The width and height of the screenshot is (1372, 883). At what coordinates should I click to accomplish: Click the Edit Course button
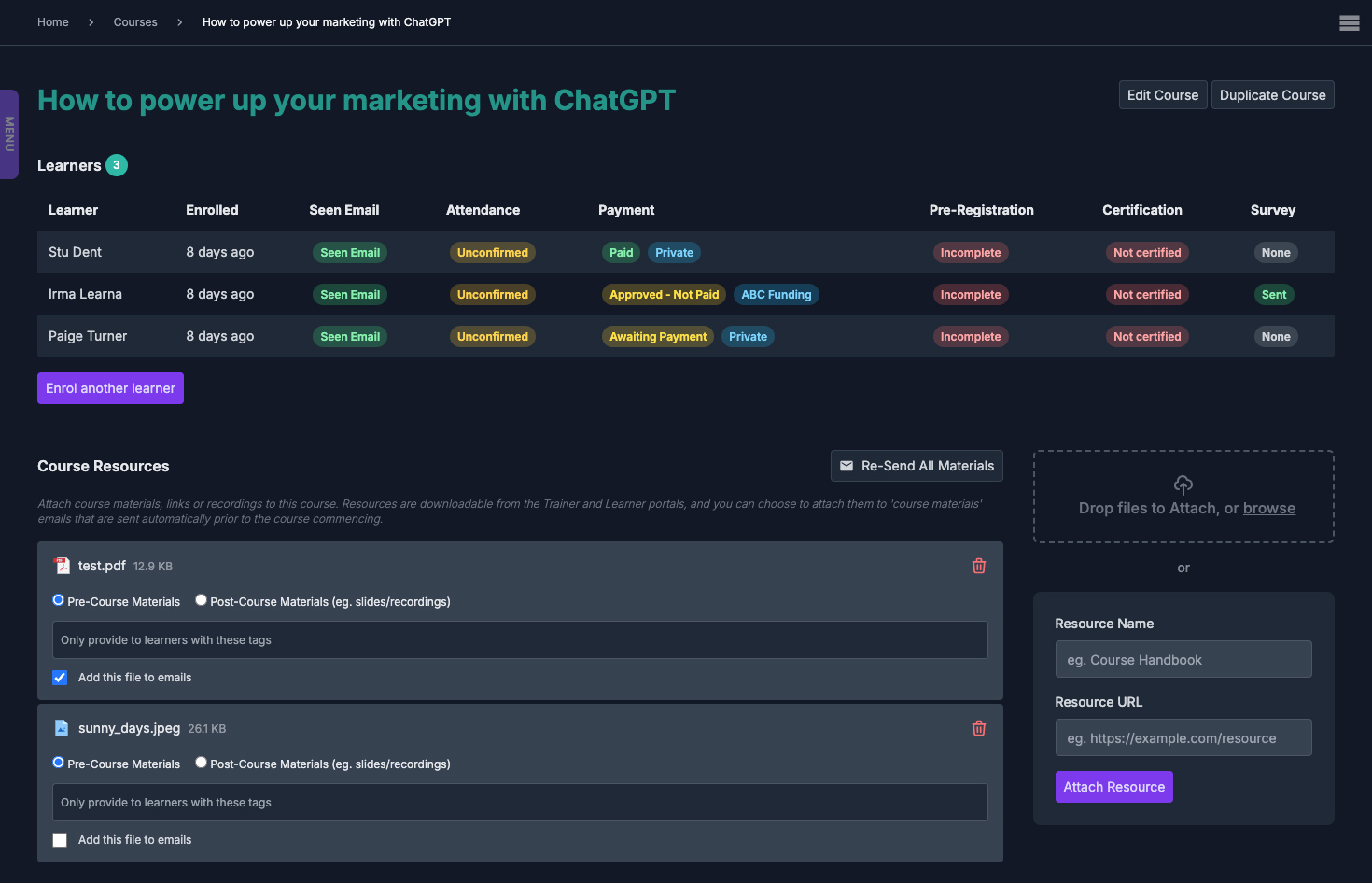1162,95
